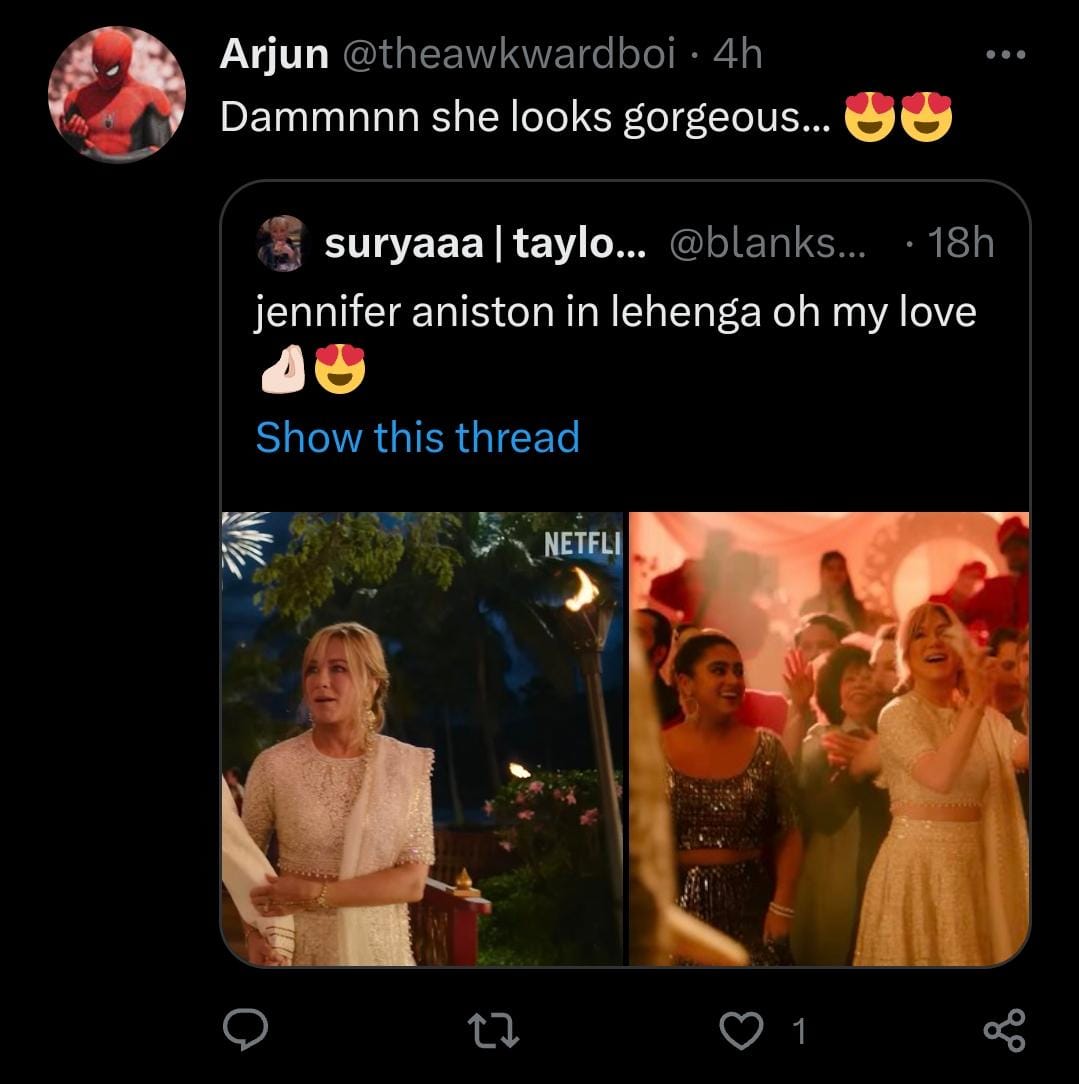
Task: Click the "Show this thread" link
Action: click(417, 437)
